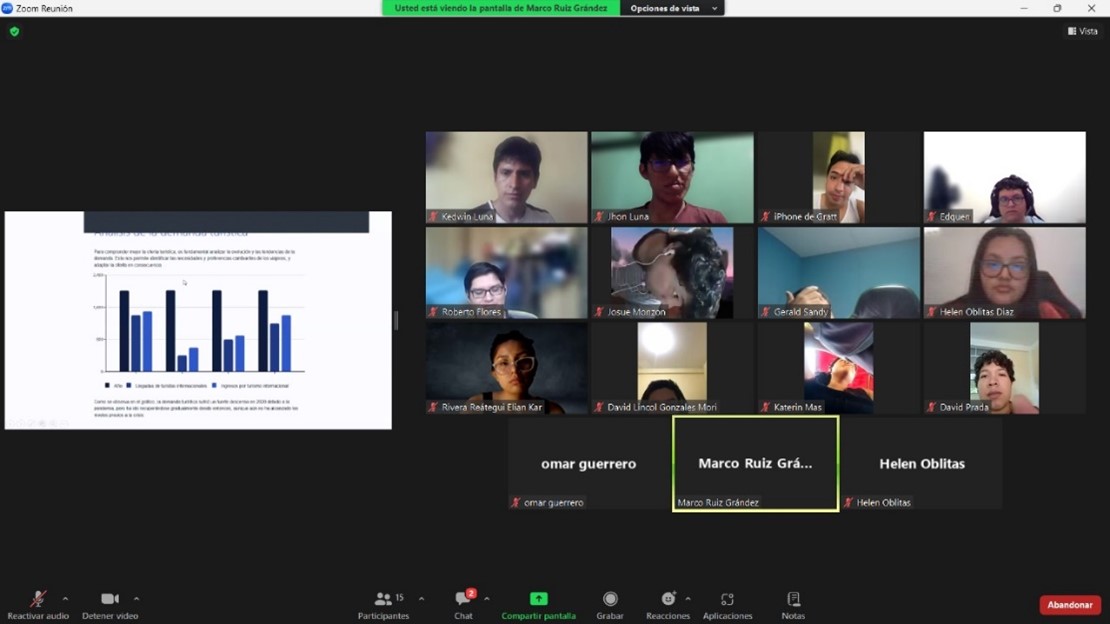Click the red Abandonar button

pos(1070,605)
